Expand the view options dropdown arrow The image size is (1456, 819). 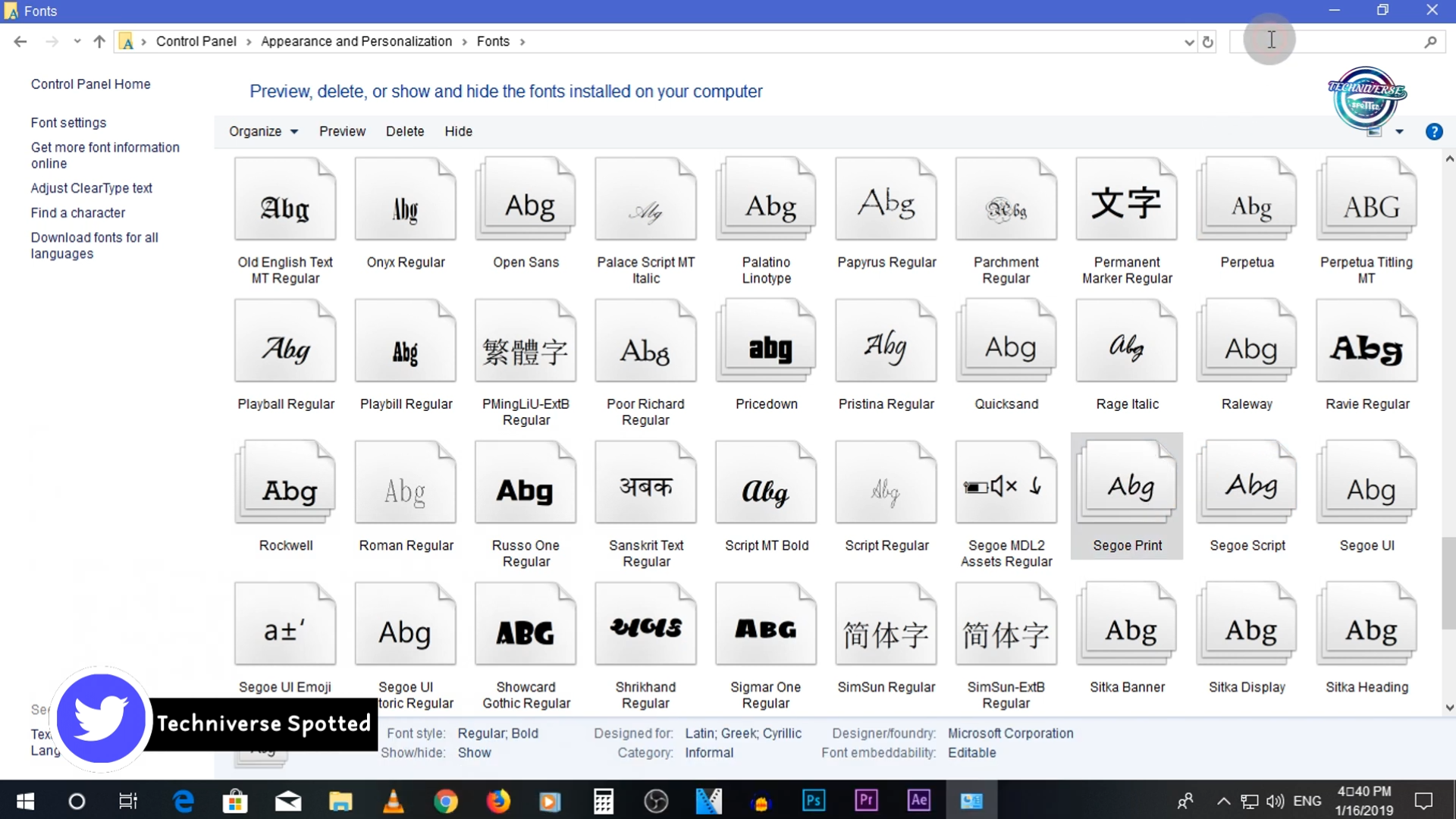click(x=1399, y=132)
